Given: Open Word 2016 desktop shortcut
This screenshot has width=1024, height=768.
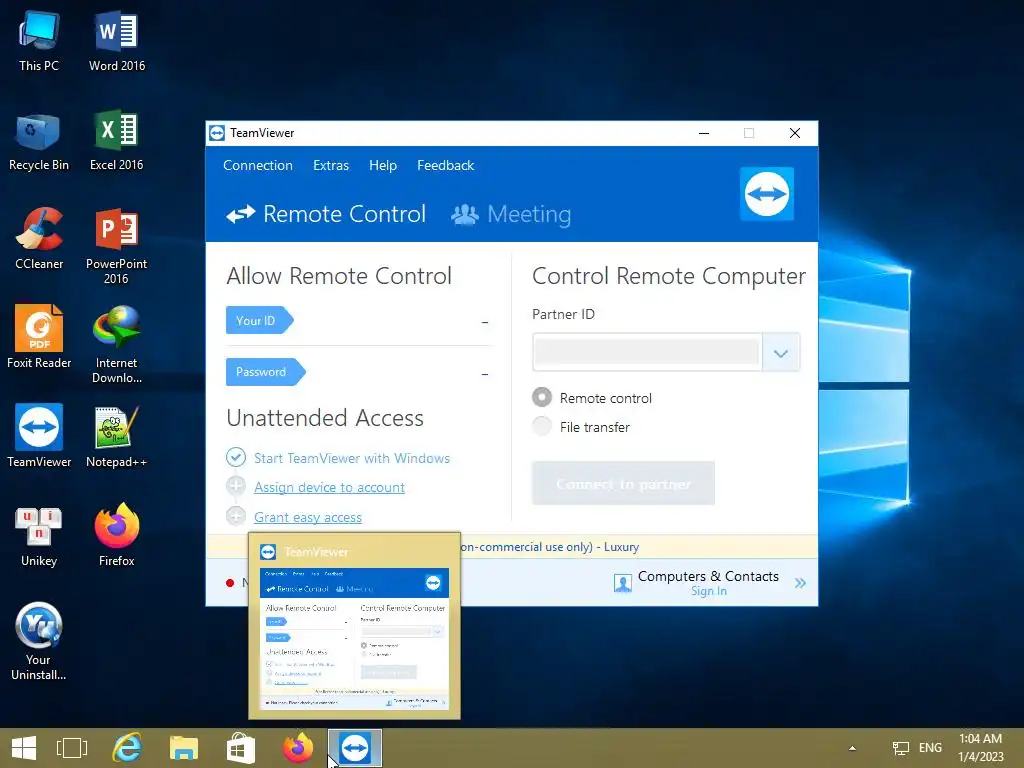Looking at the screenshot, I should point(117,40).
